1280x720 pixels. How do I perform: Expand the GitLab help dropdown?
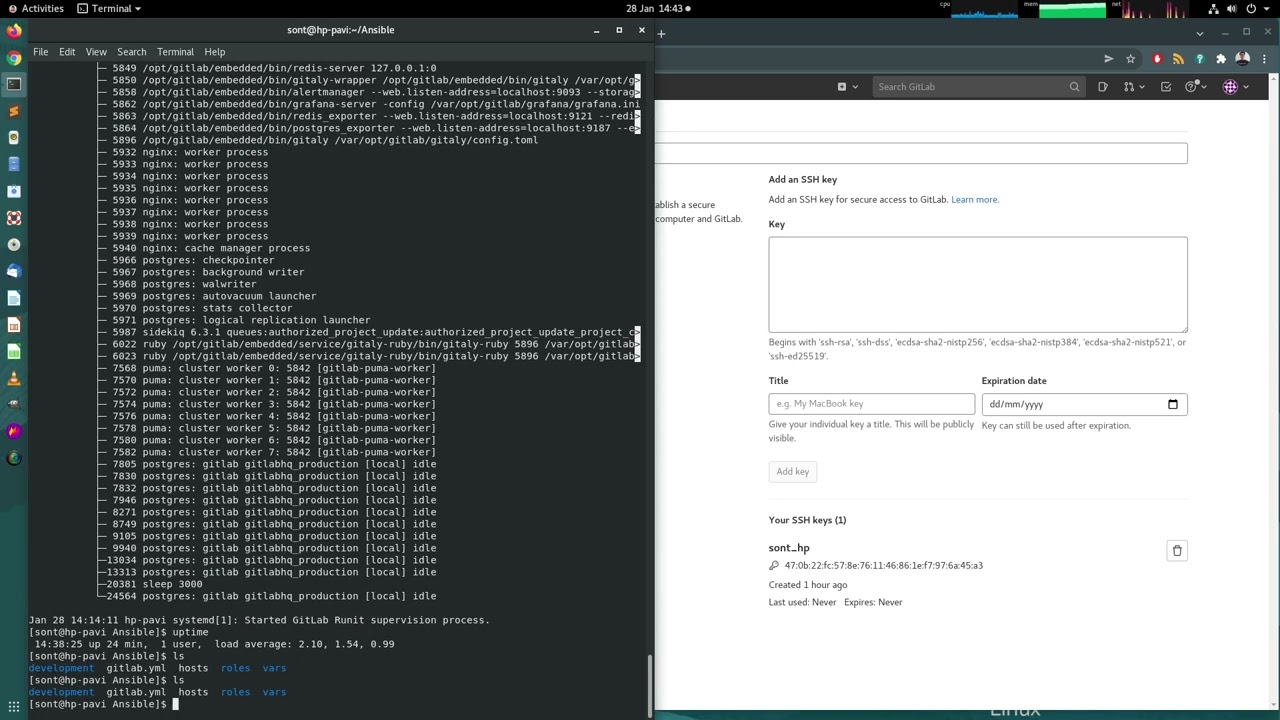point(1194,87)
